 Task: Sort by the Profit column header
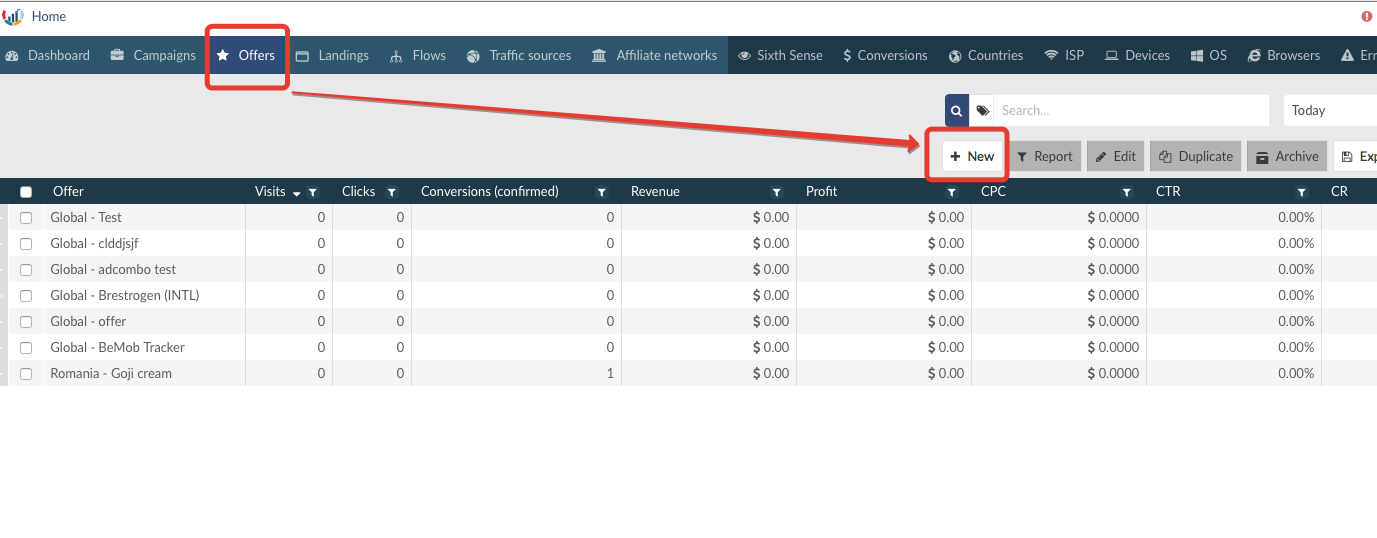pos(822,192)
